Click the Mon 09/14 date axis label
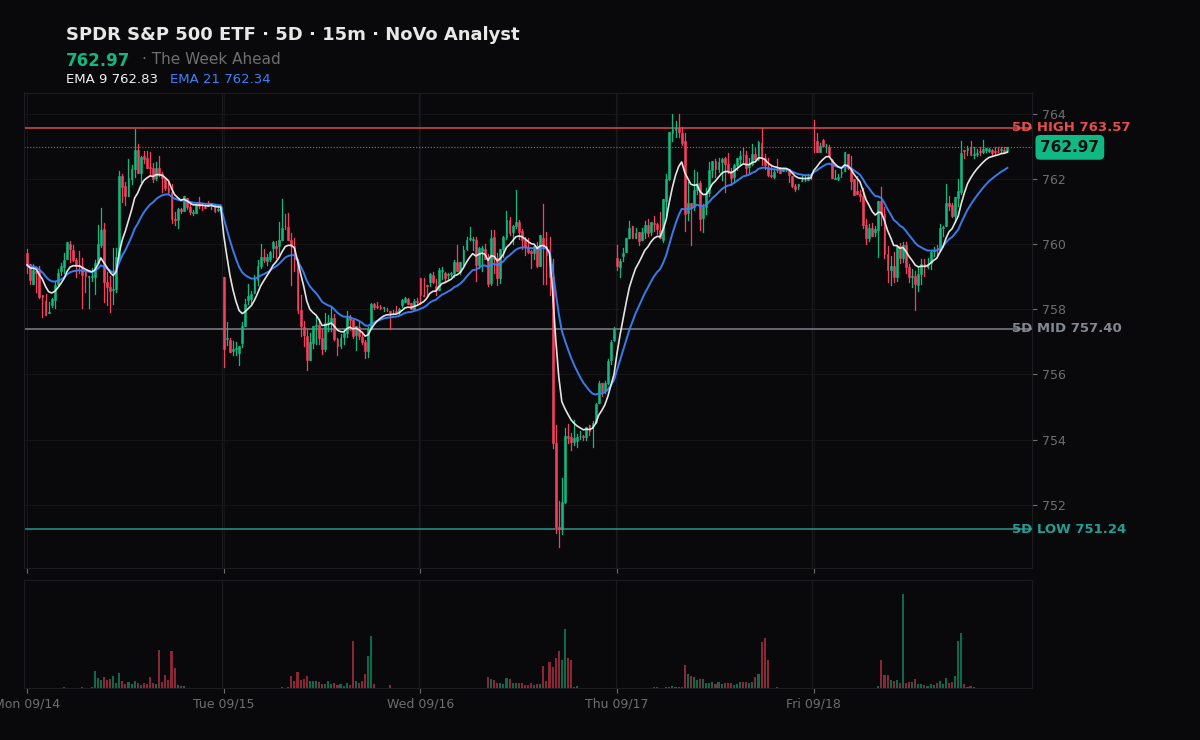 28,704
